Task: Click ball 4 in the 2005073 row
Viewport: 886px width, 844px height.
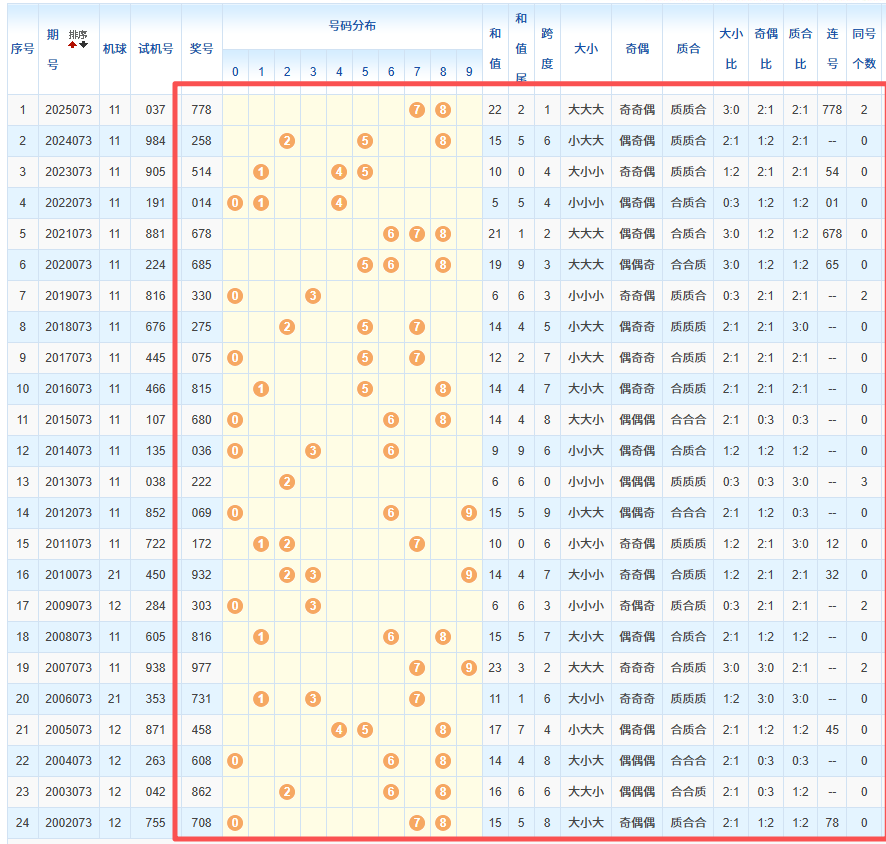Action: (x=339, y=730)
